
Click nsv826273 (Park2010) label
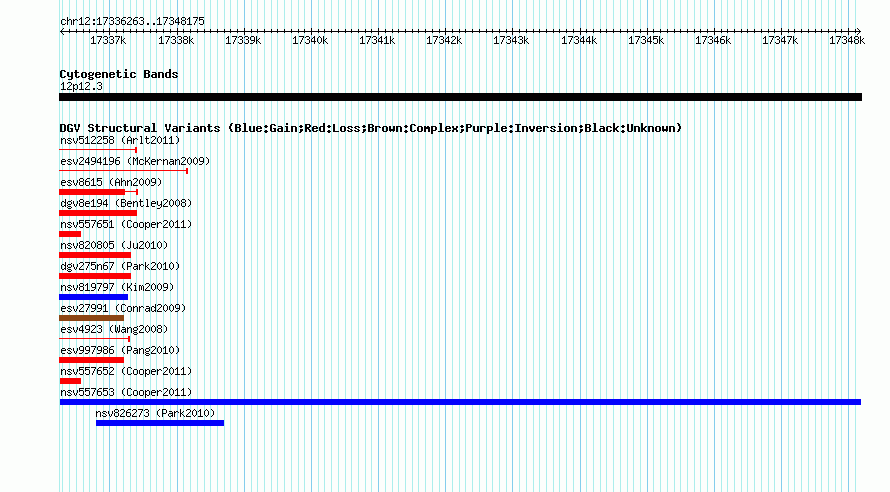pos(156,413)
